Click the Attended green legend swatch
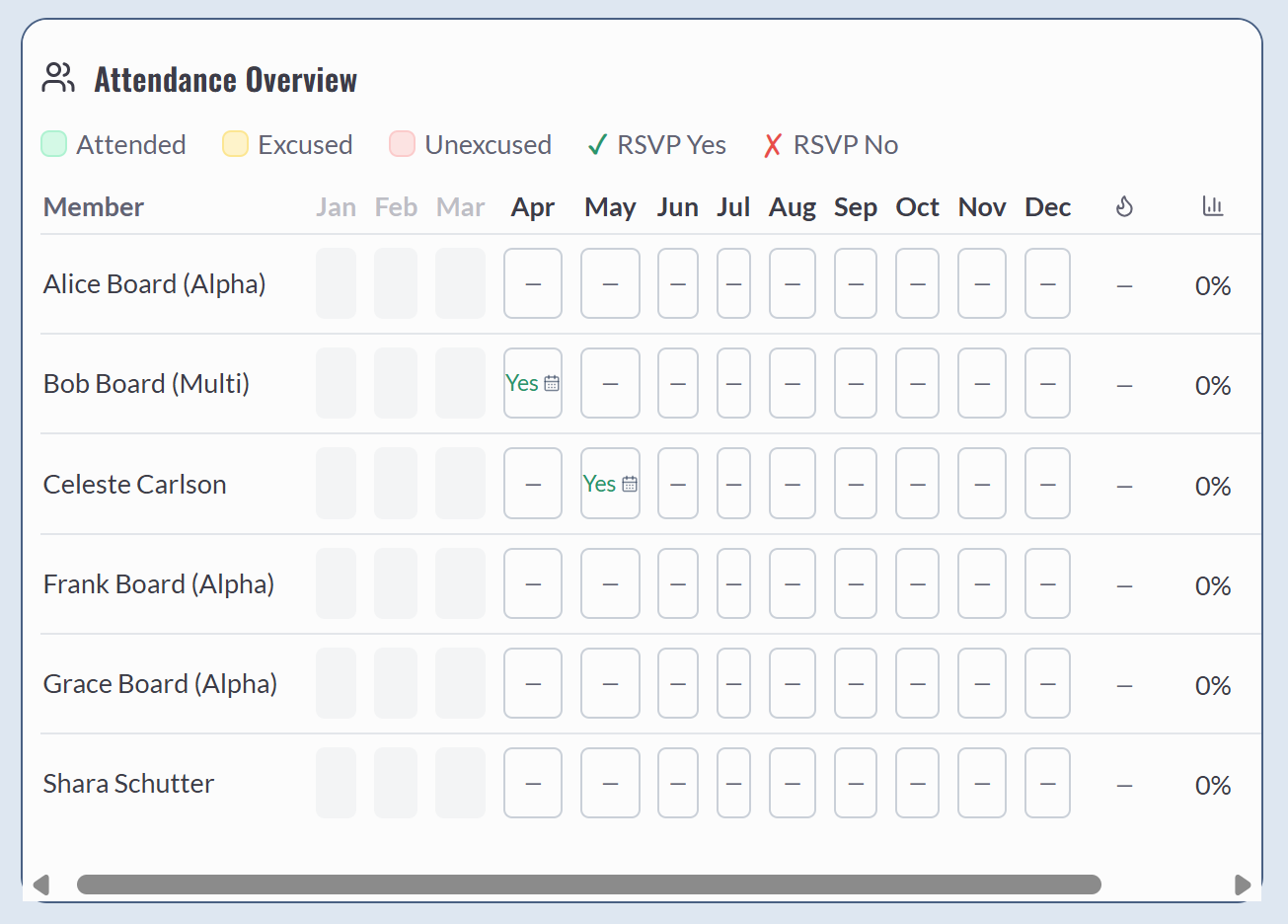 pos(53,144)
